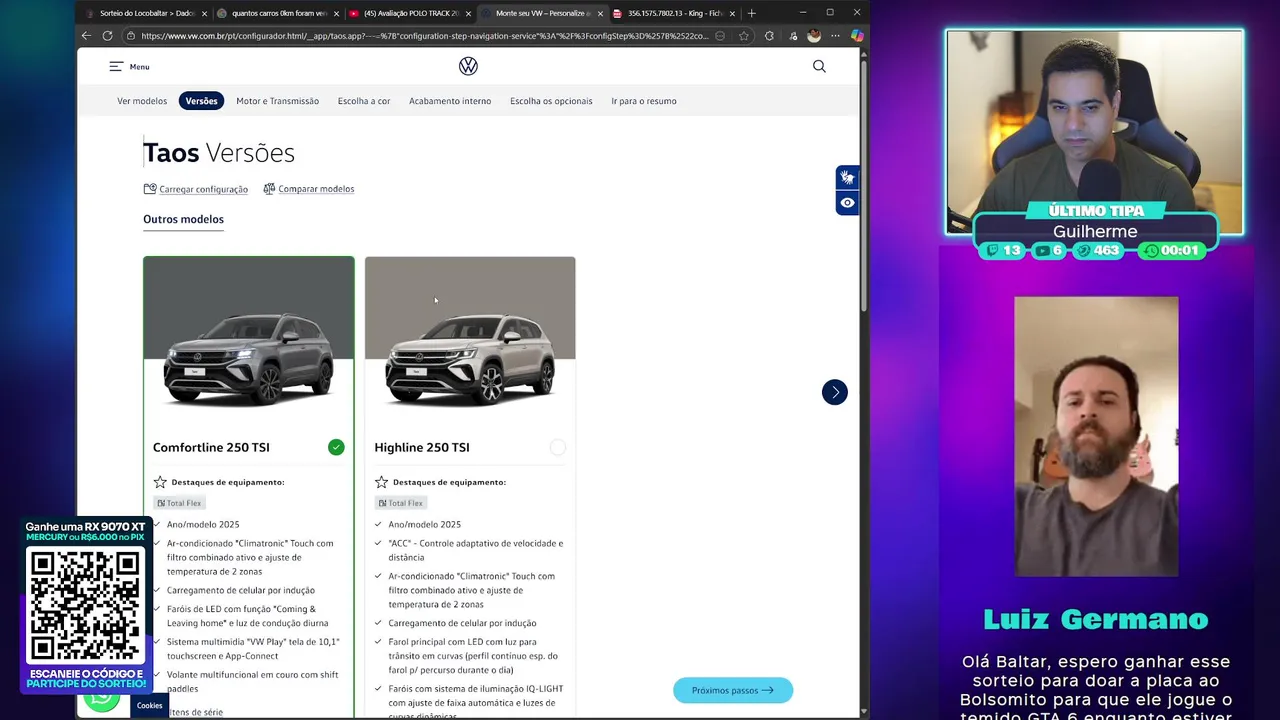1280x720 pixels.
Task: Go to Ir para o resumo step
Action: (x=644, y=101)
